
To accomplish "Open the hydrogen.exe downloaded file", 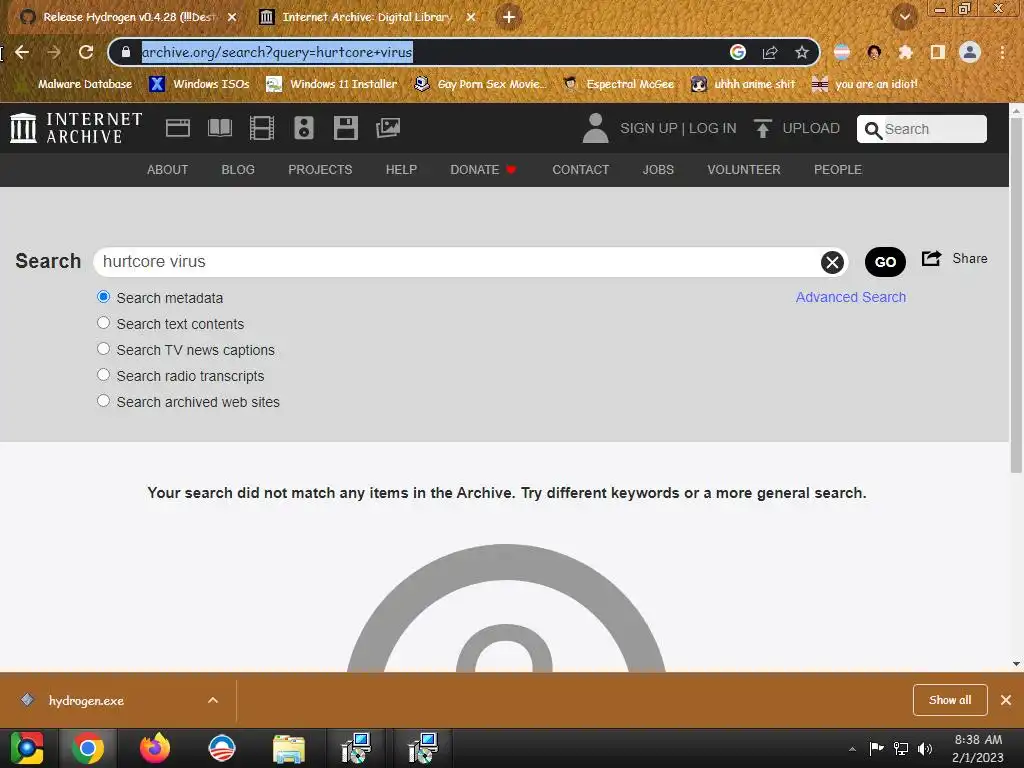I will 86,701.
